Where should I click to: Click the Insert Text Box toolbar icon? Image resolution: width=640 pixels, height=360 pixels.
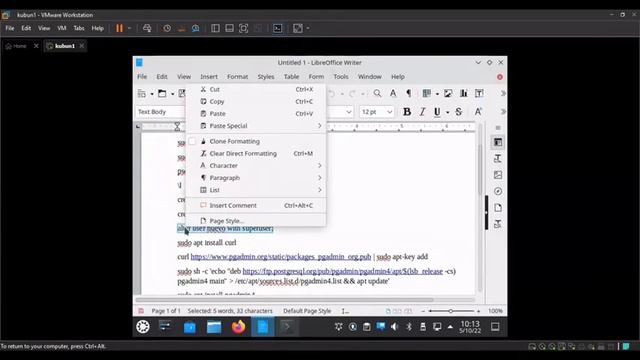pos(479,93)
